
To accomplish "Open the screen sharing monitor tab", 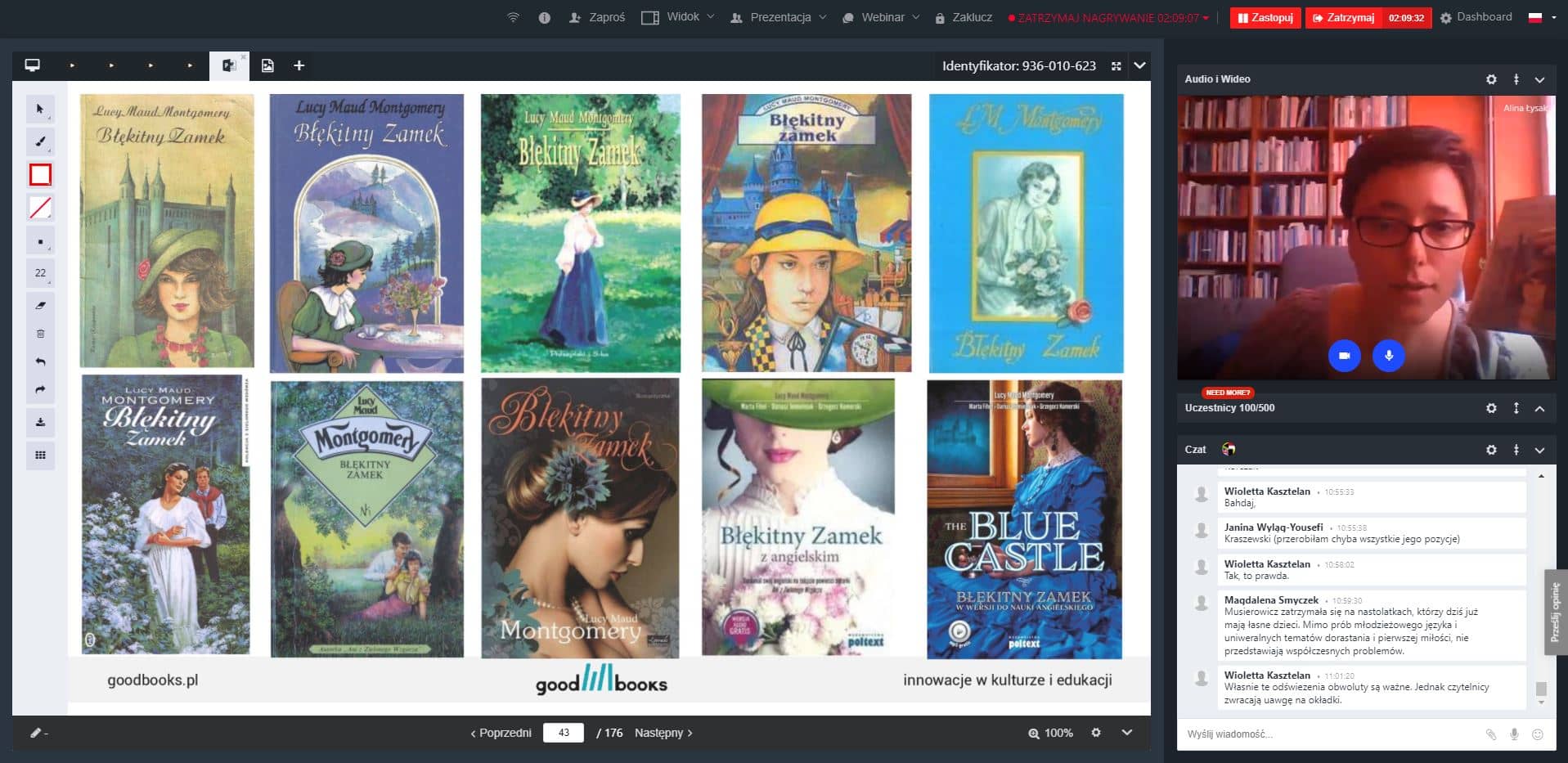I will 33,65.
